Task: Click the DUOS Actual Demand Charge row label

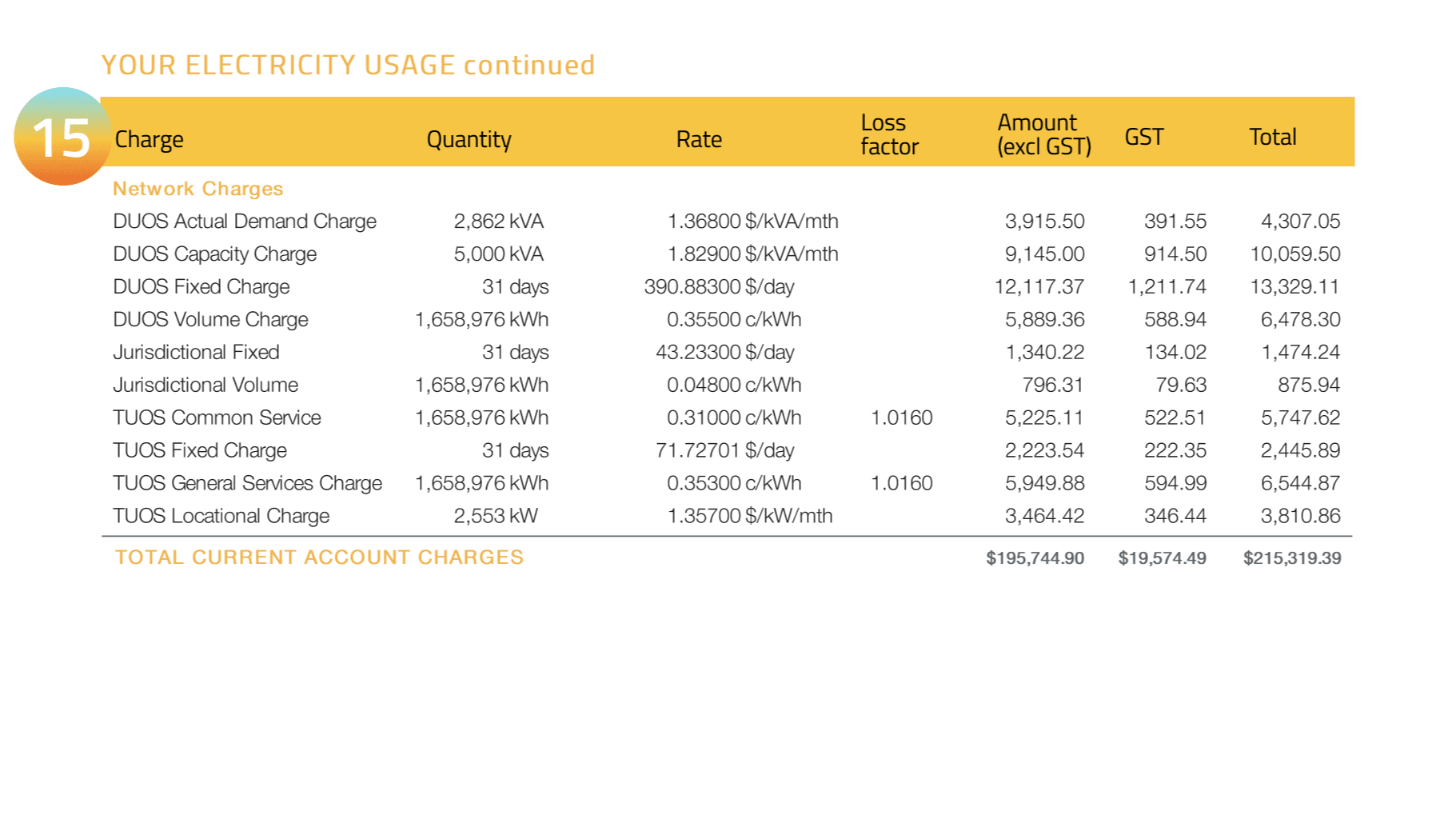Action: coord(245,221)
